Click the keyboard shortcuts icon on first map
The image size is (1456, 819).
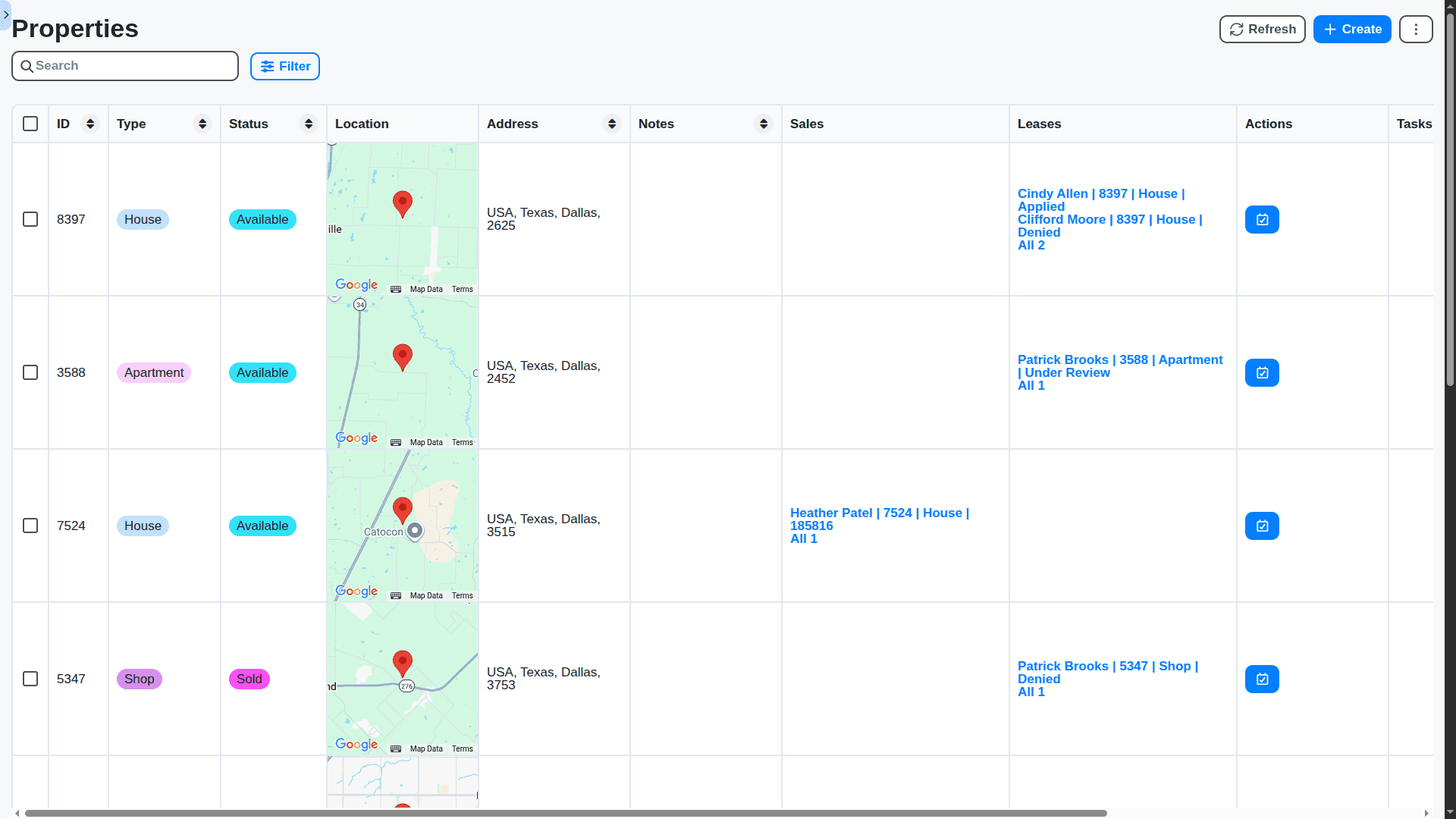tap(395, 289)
